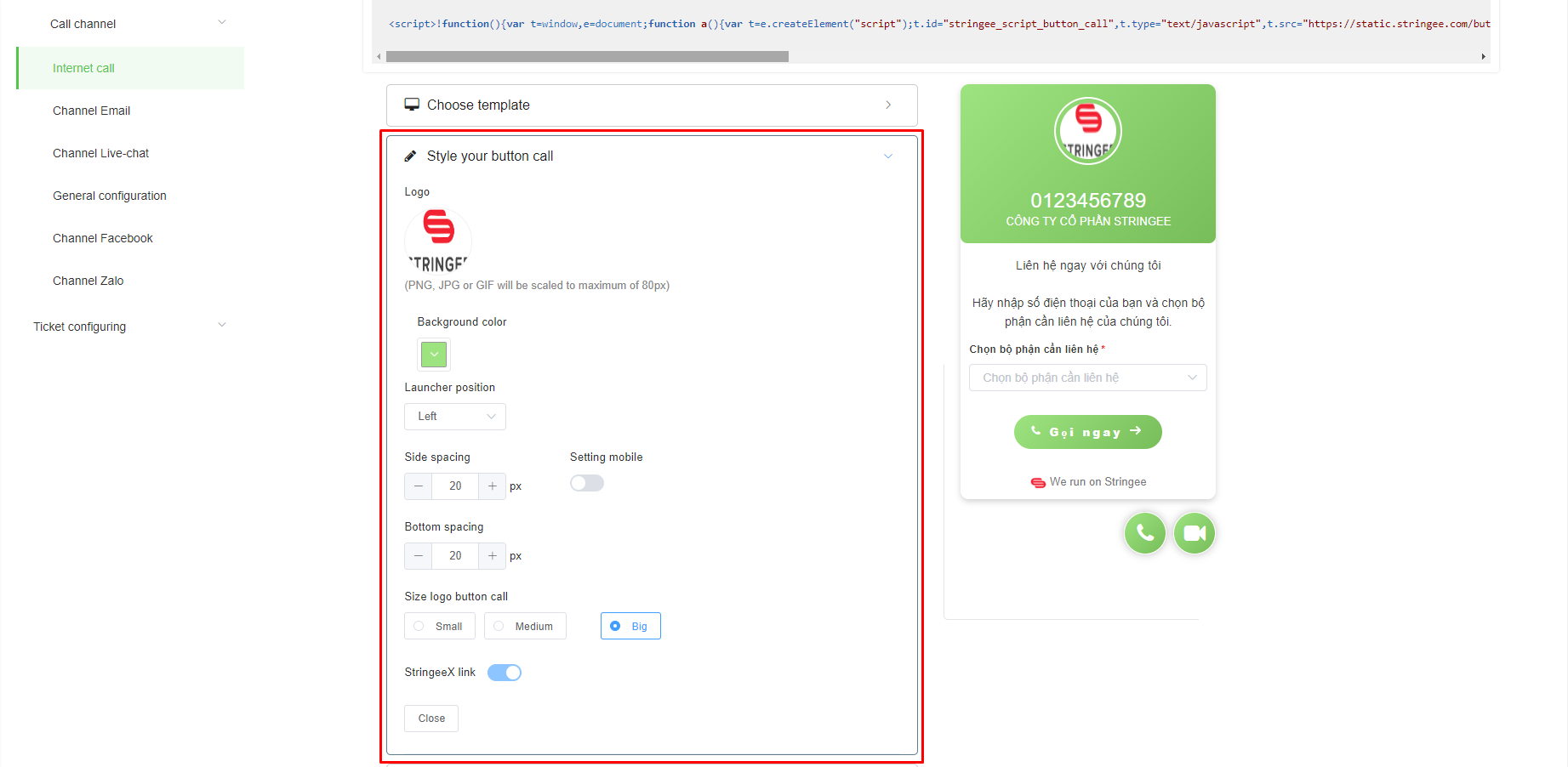Viewport: 1568px width, 767px height.
Task: Select Small logo button size
Action: 439,627
